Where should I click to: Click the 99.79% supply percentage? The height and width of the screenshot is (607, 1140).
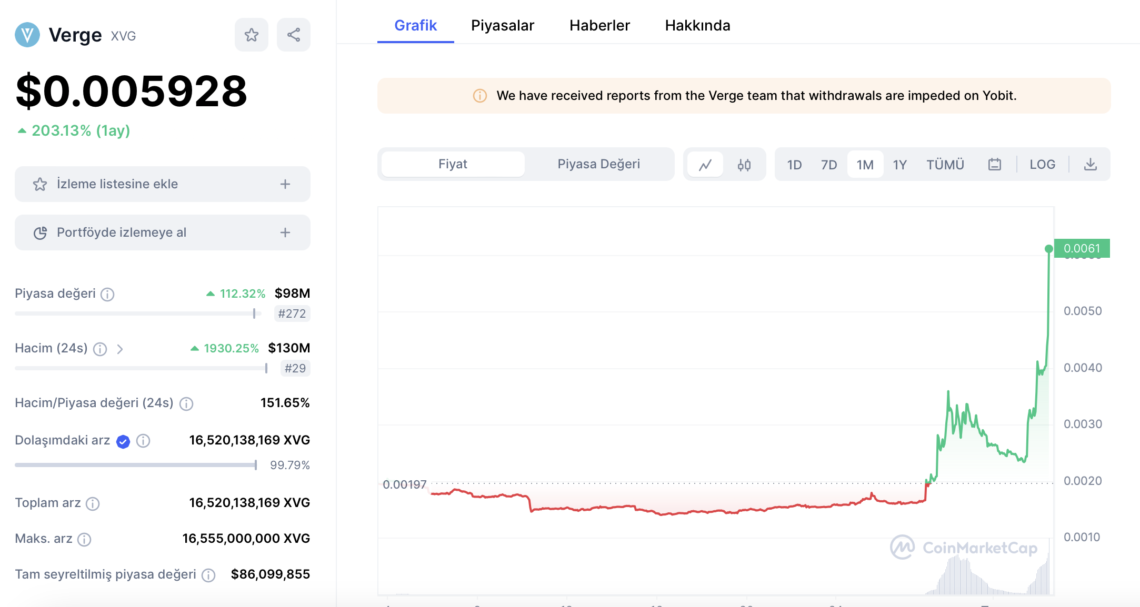pyautogui.click(x=290, y=465)
